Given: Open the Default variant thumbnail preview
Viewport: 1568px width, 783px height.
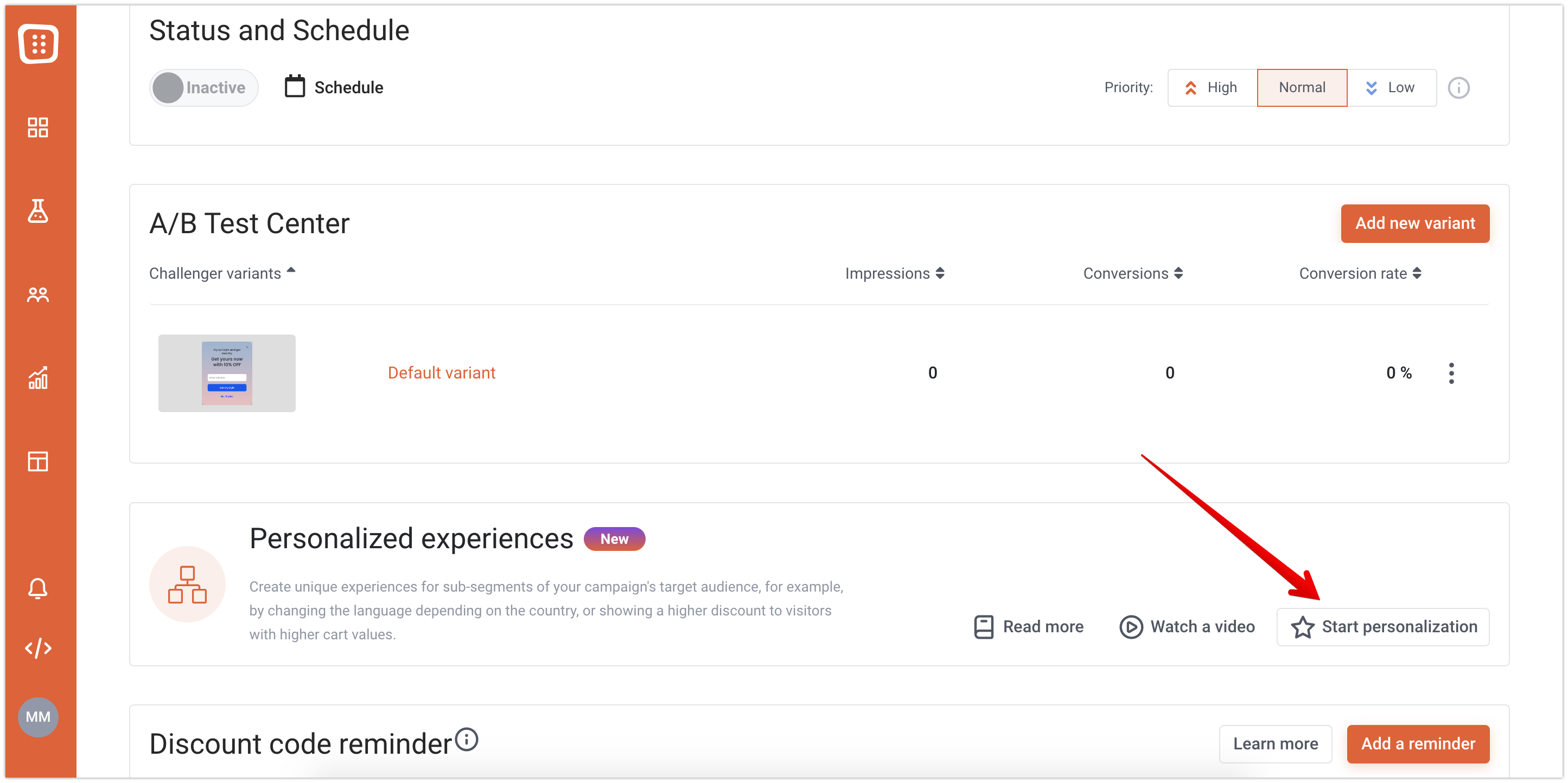Looking at the screenshot, I should (x=227, y=373).
